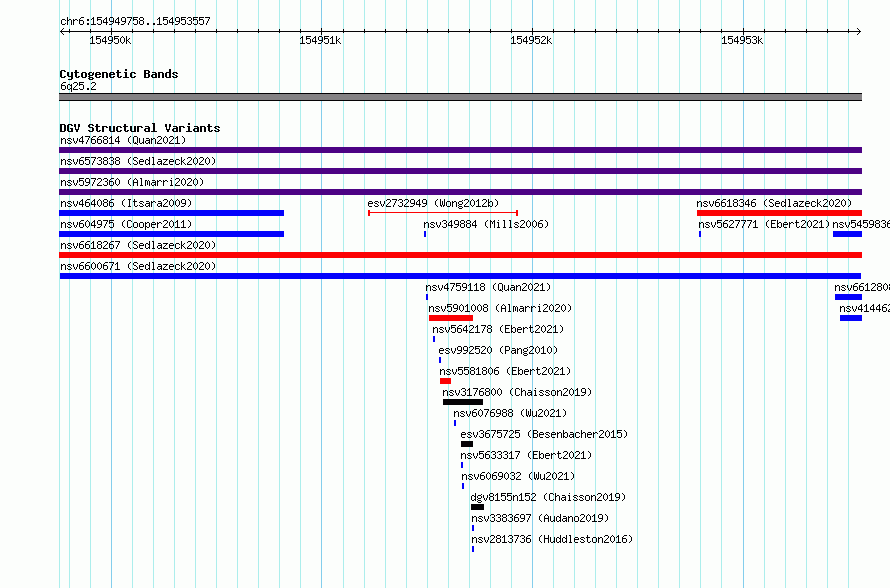The image size is (890, 588).
Task: Open the nsv6076988 (Wu2021) label
Action: pos(510,413)
